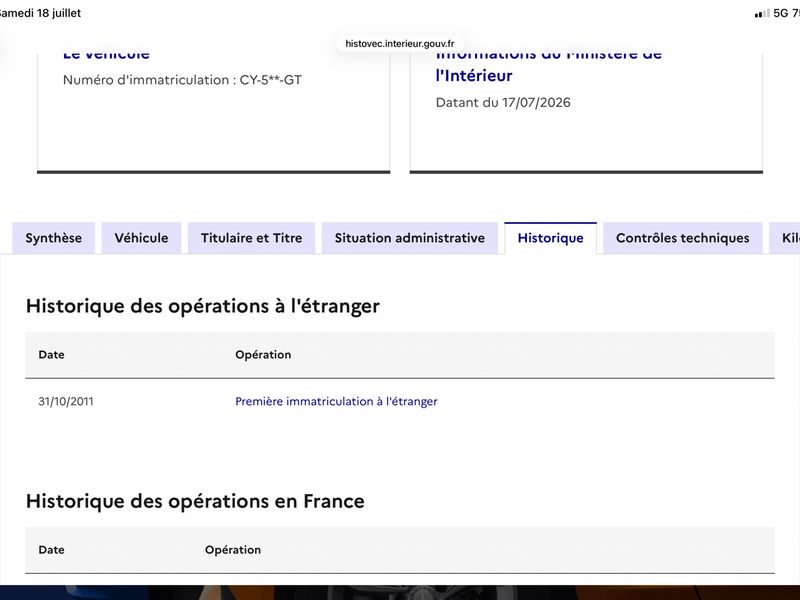Click the active Historique tab

coord(551,238)
